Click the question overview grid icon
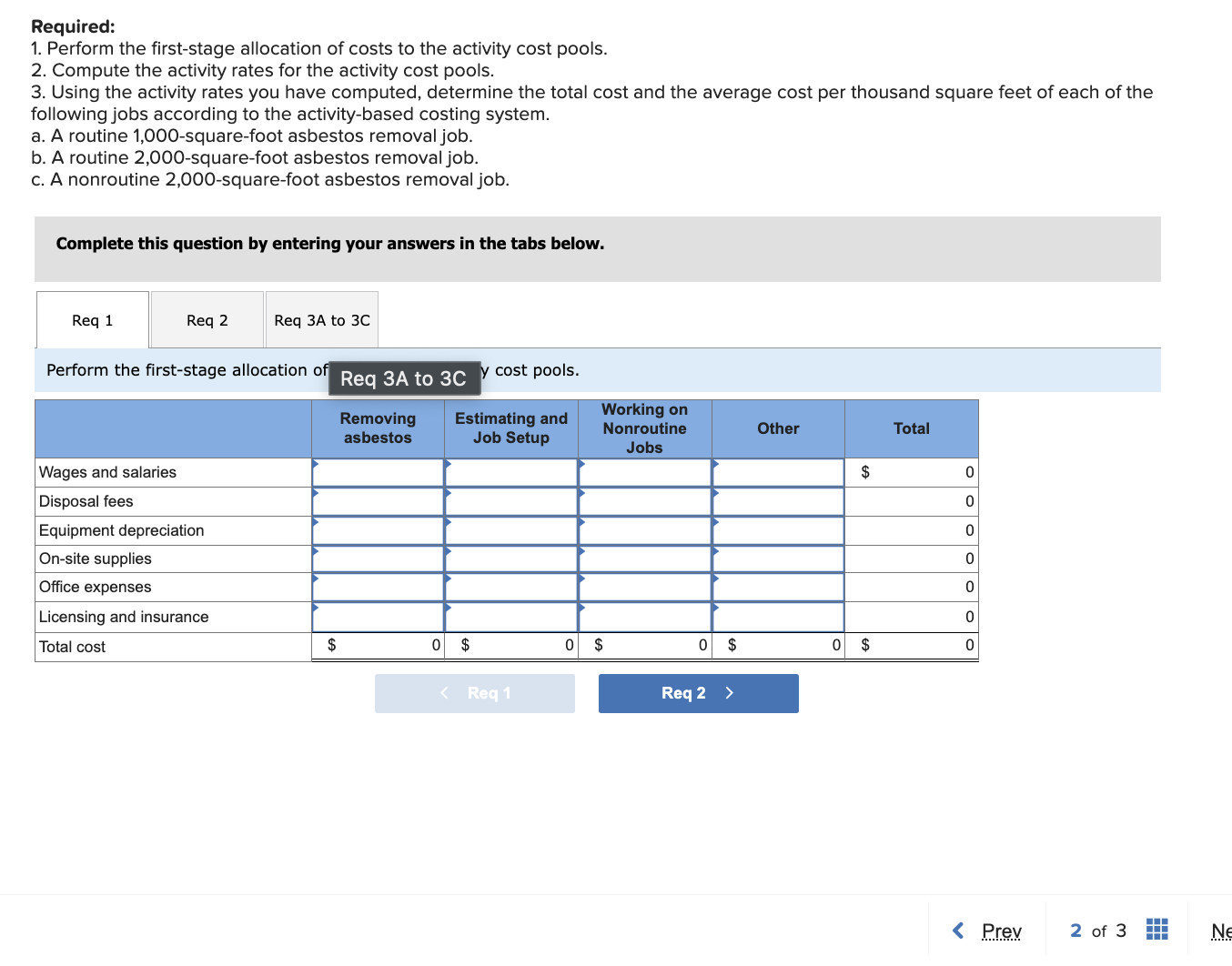 pyautogui.click(x=1156, y=930)
